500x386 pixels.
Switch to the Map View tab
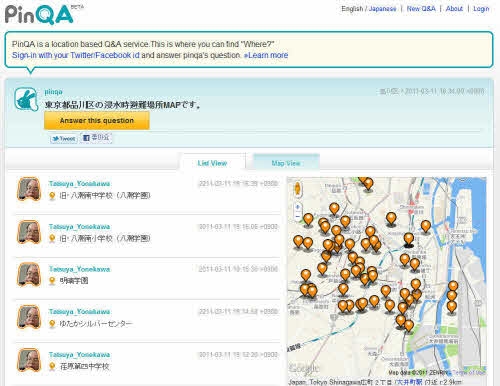click(x=286, y=163)
